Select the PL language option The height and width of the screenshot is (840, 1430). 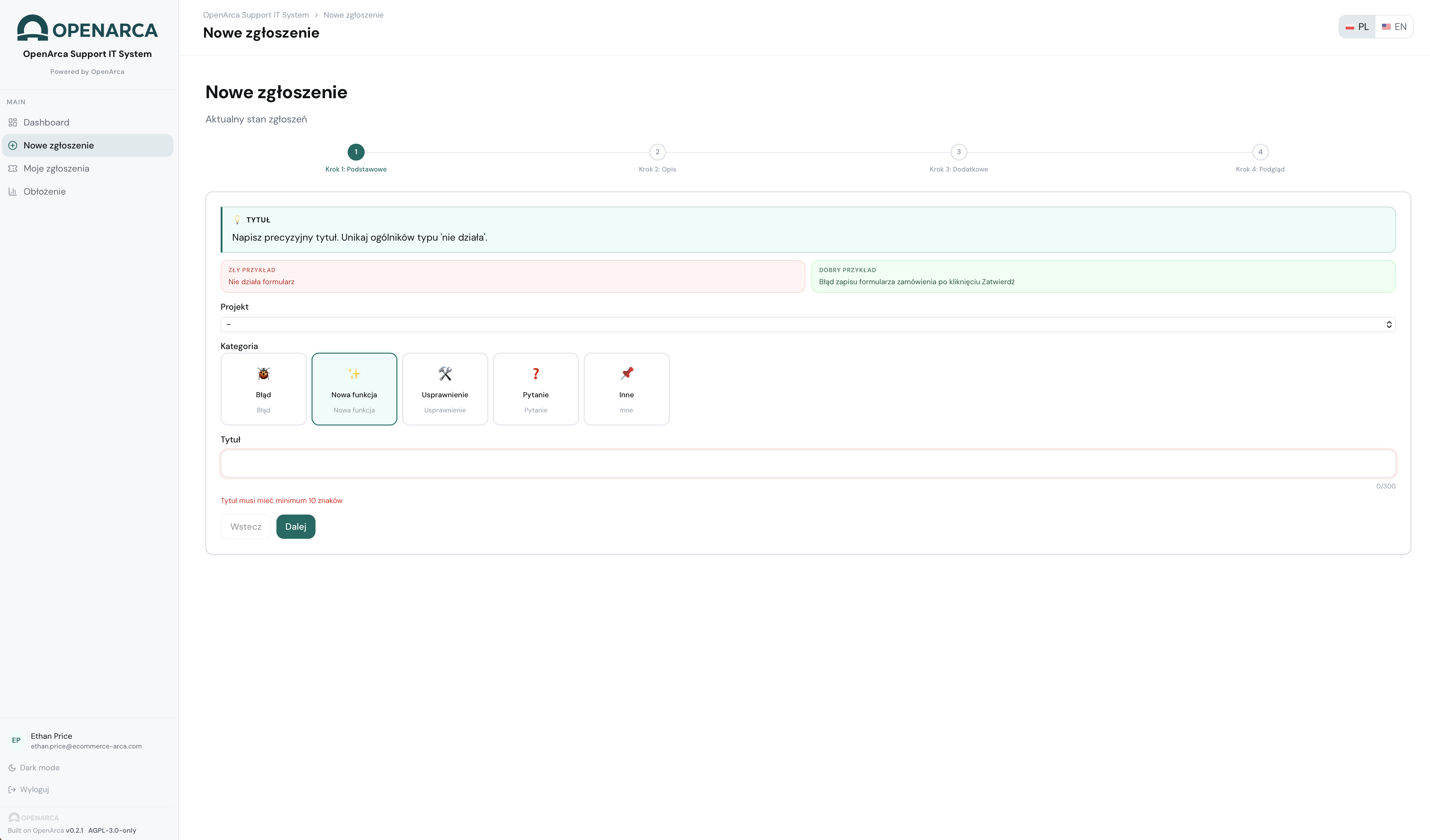tap(1357, 27)
